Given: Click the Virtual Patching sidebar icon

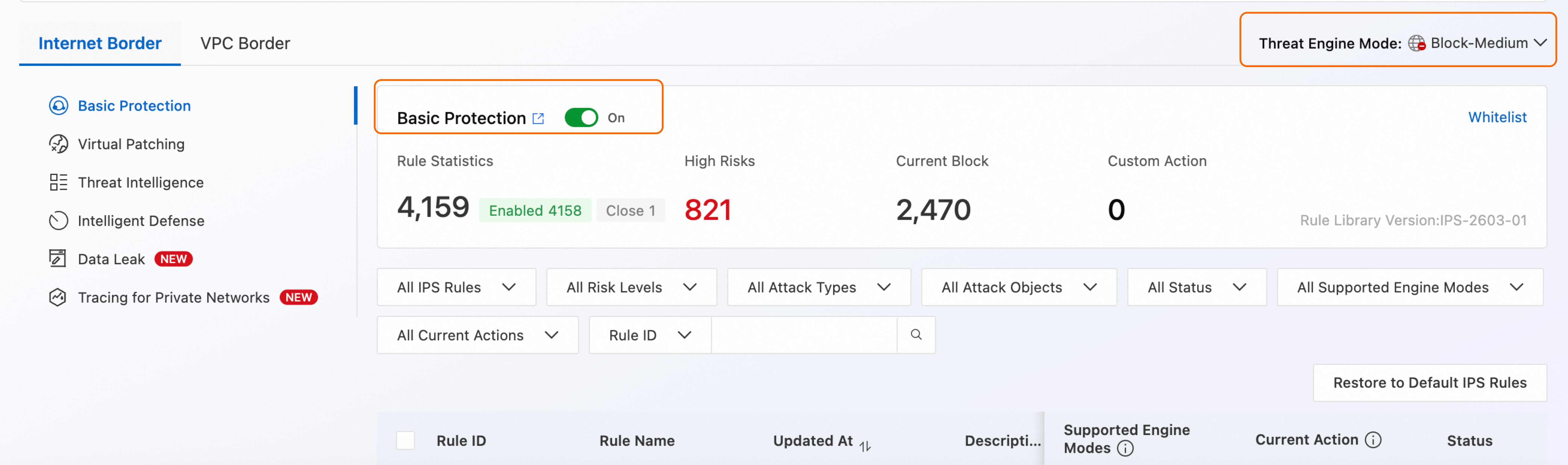Looking at the screenshot, I should point(58,144).
